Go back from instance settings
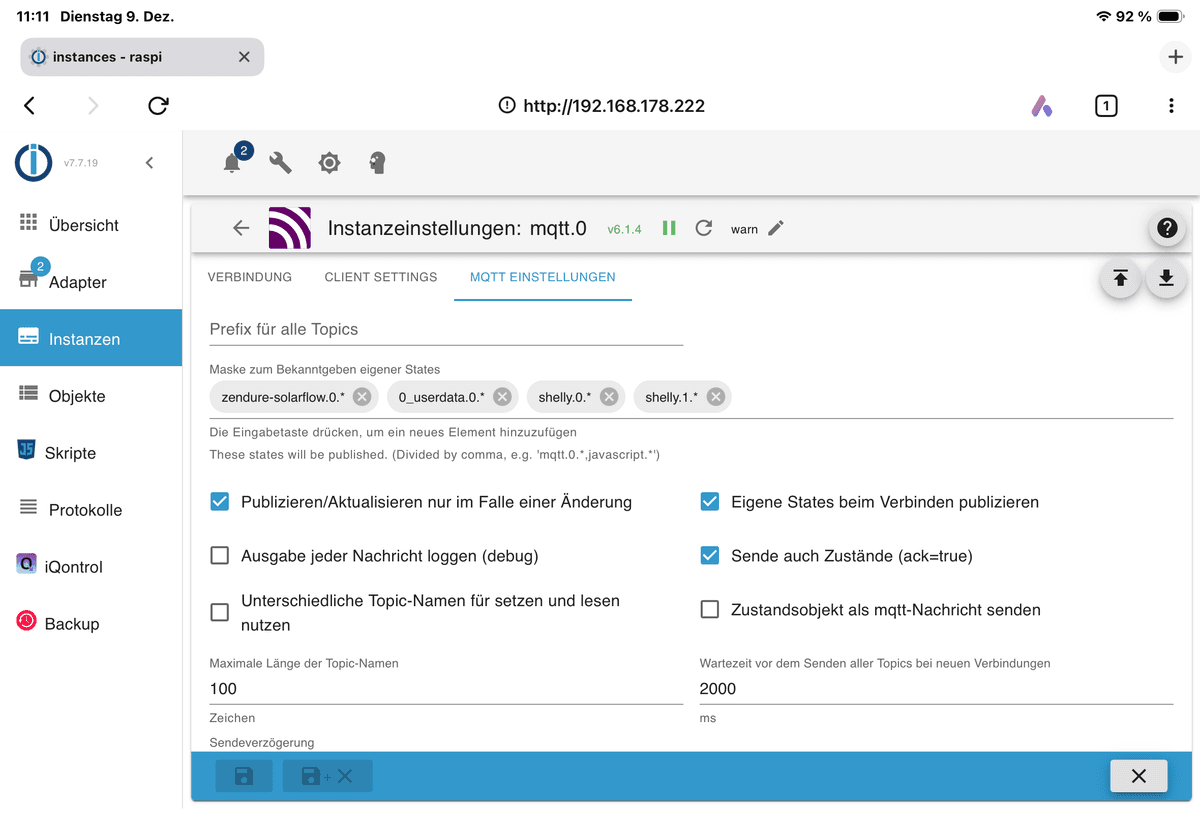Viewport: 1200px width, 834px height. (241, 228)
